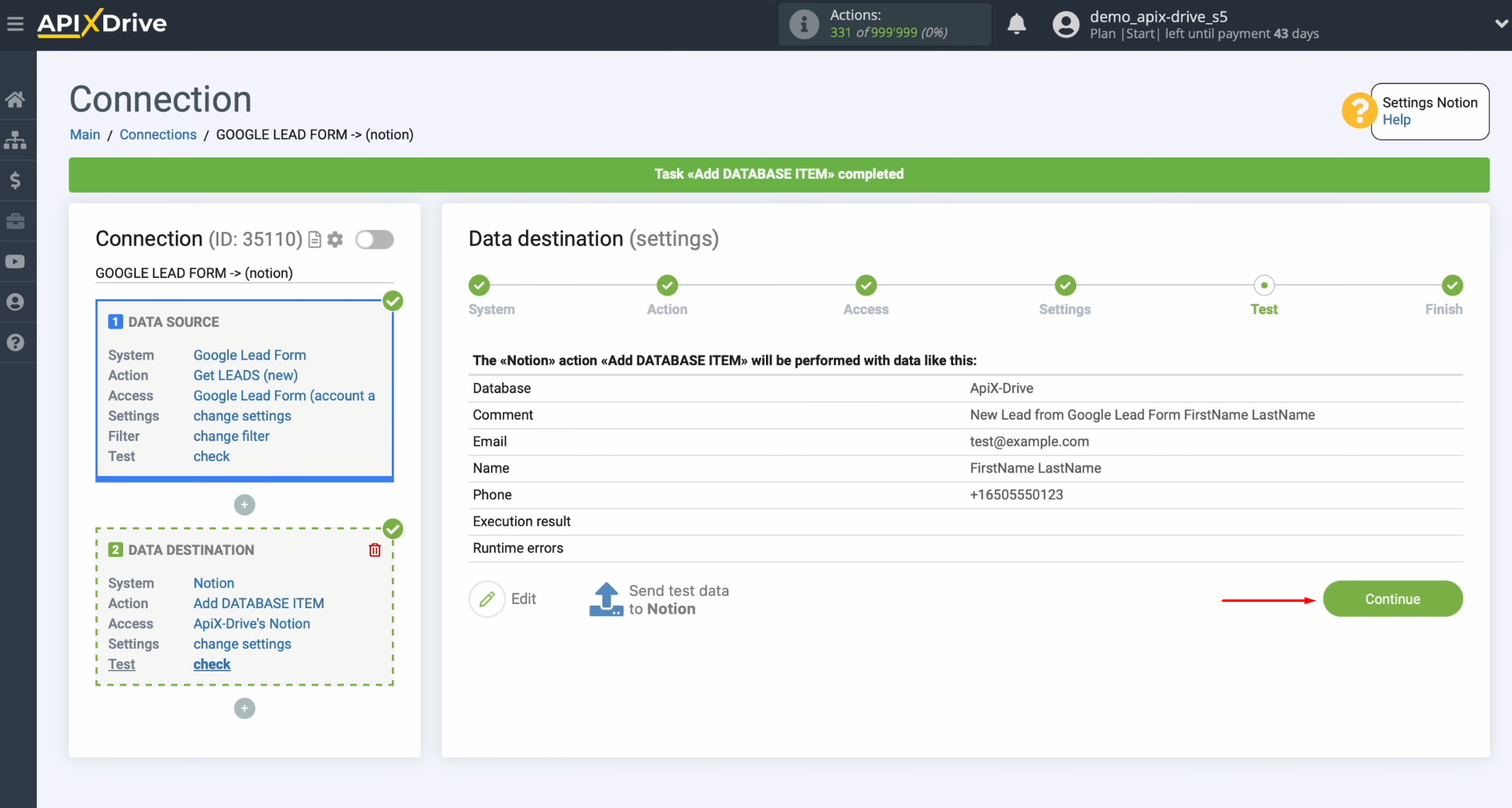Viewport: 1512px width, 808px height.
Task: Open the ApixDrive home icon in sidebar
Action: click(16, 98)
